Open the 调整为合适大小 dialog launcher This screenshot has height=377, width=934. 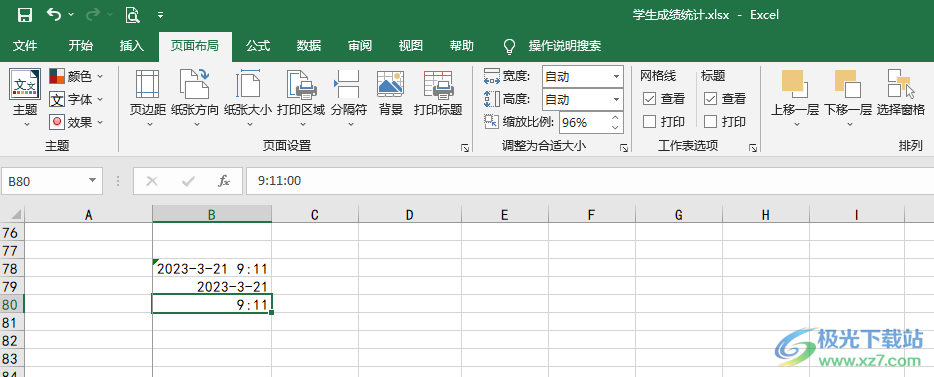click(x=624, y=148)
